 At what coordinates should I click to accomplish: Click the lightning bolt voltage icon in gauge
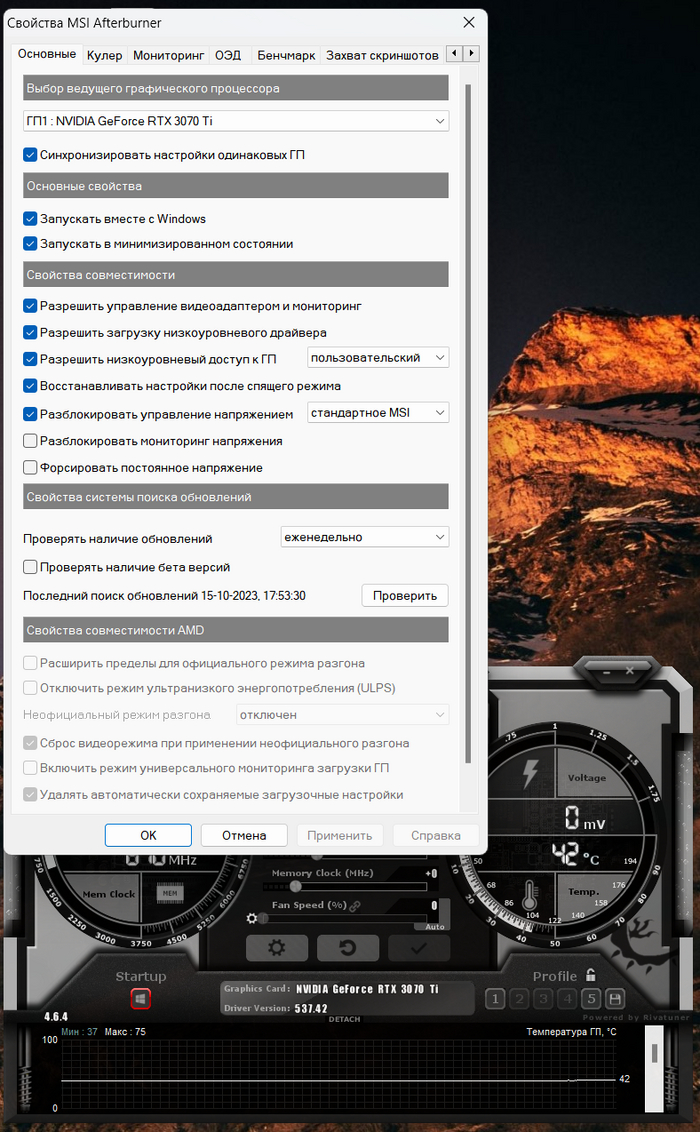530,773
